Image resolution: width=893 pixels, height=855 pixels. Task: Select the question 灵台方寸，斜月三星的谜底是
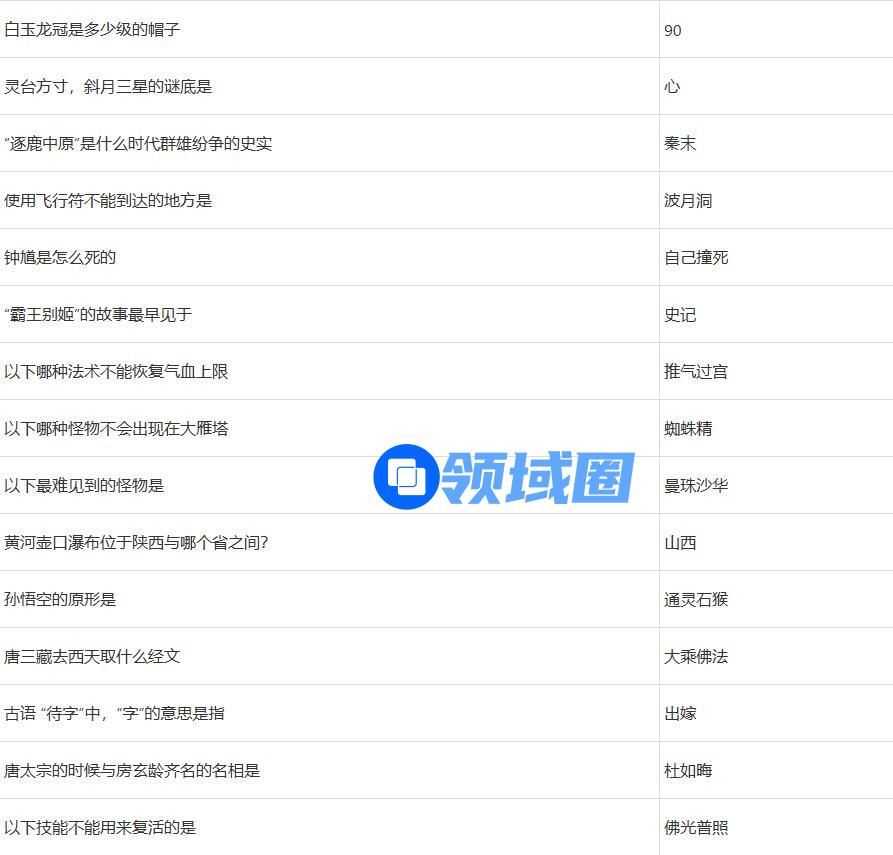pos(108,87)
